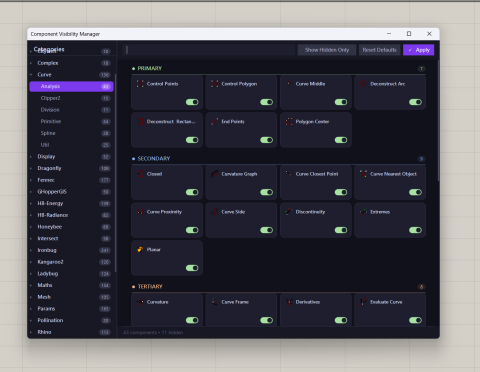Disable the Discontinuity toggle

point(341,230)
